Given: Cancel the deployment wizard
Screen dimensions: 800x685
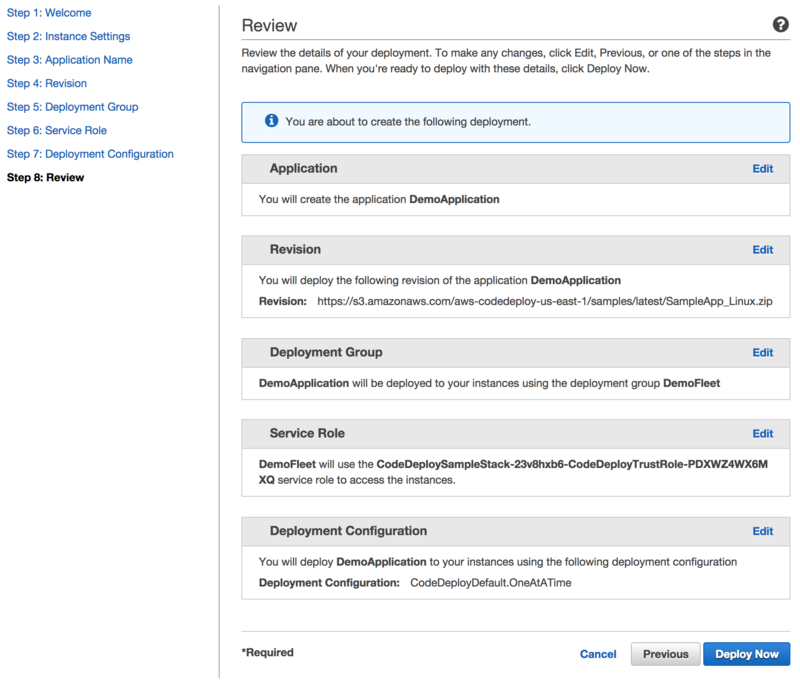Looking at the screenshot, I should click(x=598, y=654).
